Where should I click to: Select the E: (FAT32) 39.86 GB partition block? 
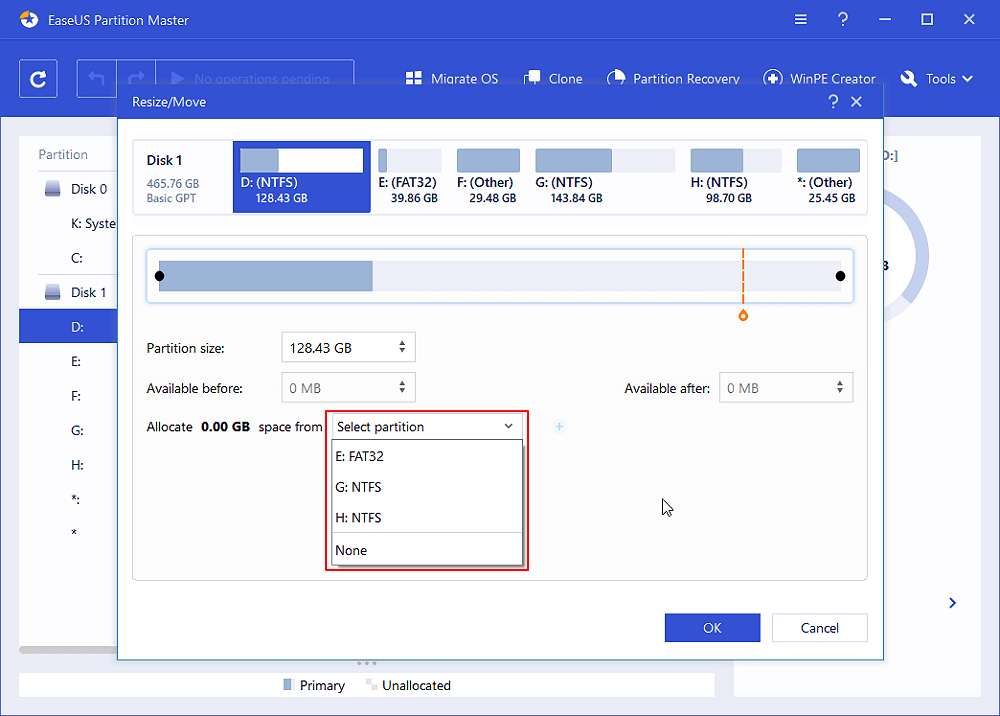[x=409, y=177]
